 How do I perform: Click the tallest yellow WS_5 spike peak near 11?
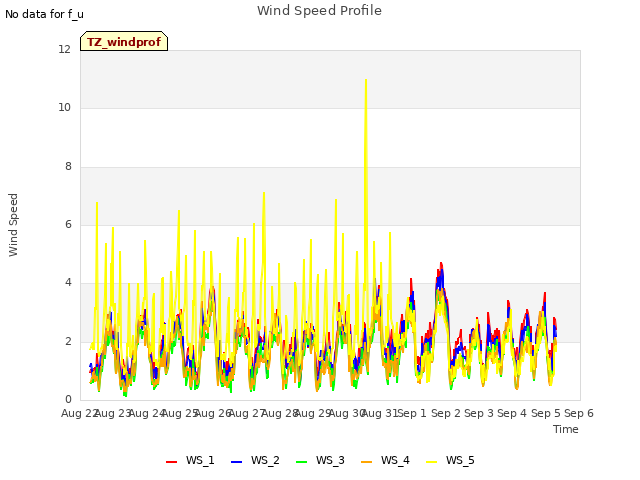click(x=366, y=80)
